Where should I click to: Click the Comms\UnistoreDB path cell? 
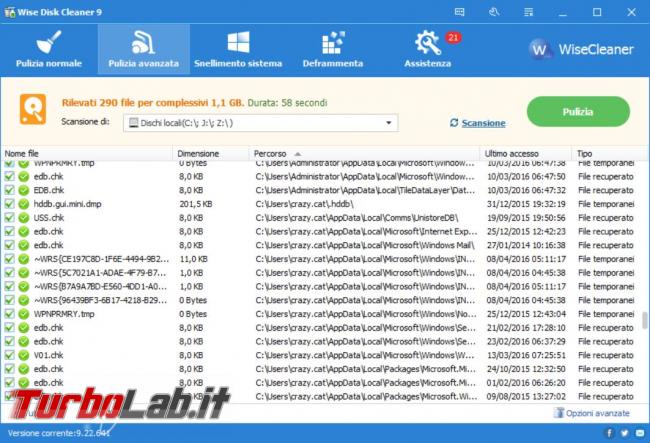(x=357, y=218)
